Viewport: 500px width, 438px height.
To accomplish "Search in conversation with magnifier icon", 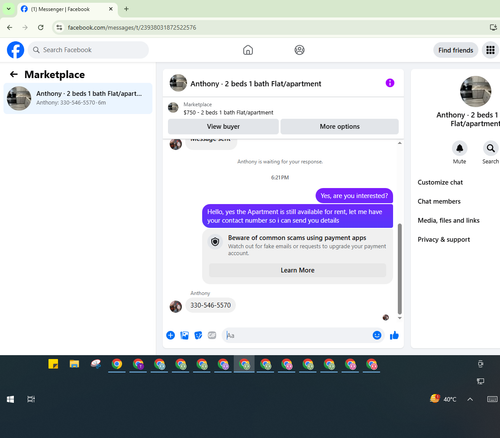I will [490, 148].
